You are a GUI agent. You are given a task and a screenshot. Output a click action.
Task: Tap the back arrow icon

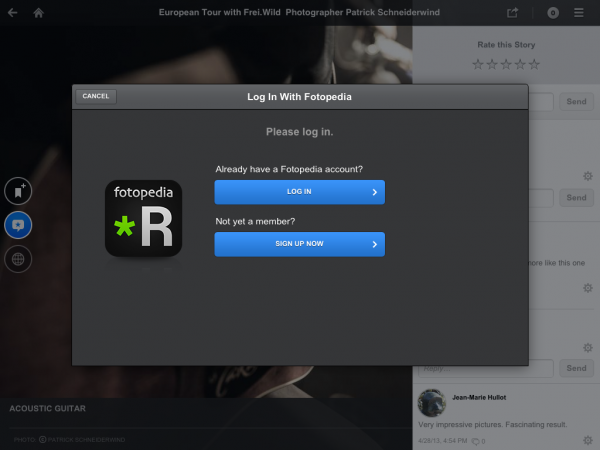click(13, 13)
